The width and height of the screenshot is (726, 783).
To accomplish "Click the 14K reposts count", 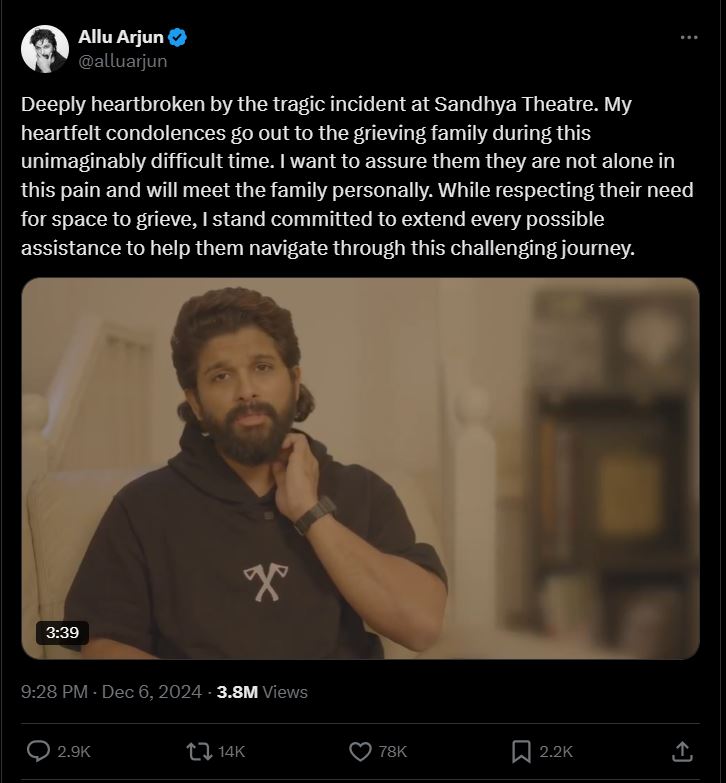I will (231, 751).
